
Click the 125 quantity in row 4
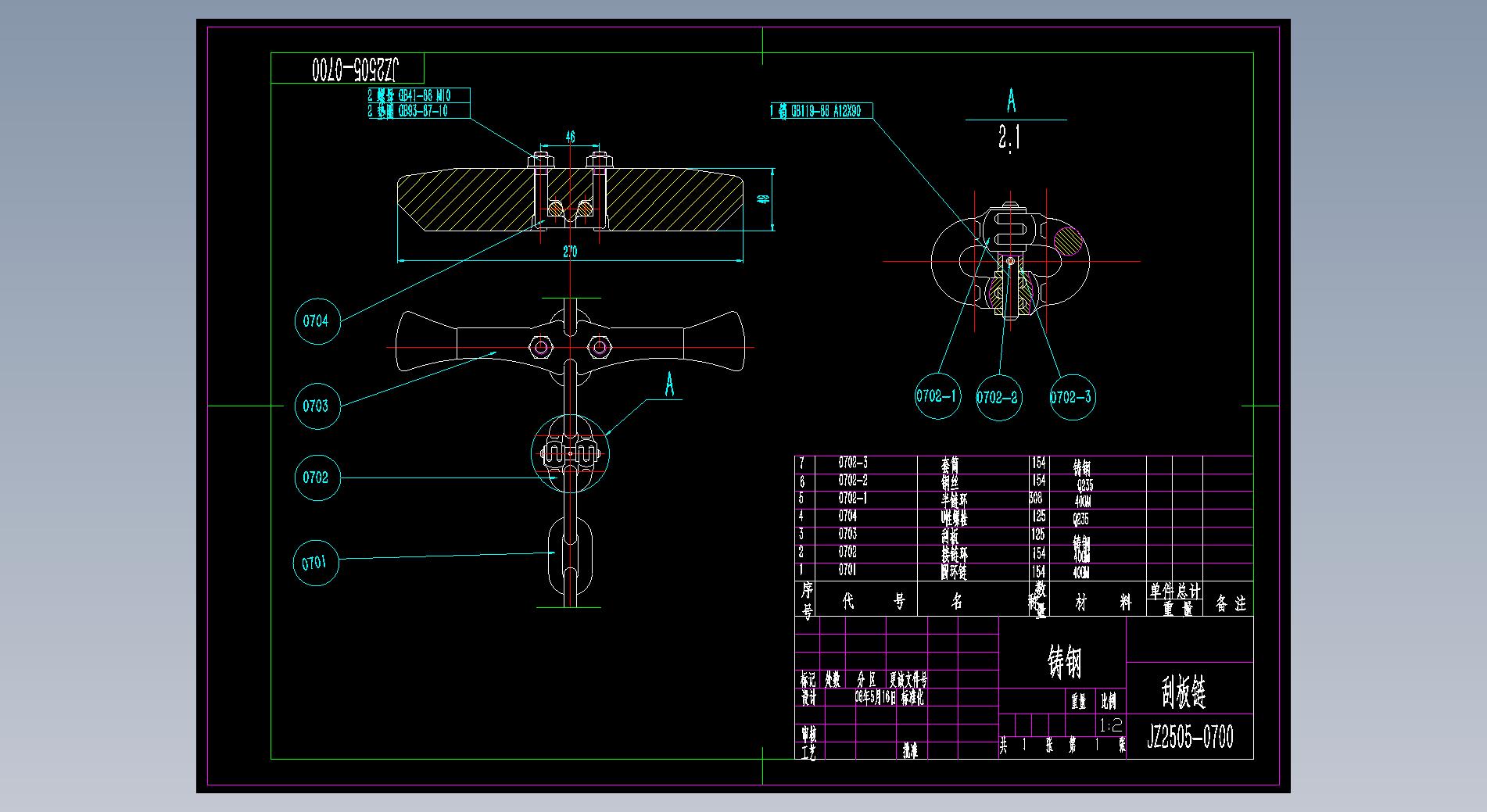[1038, 516]
